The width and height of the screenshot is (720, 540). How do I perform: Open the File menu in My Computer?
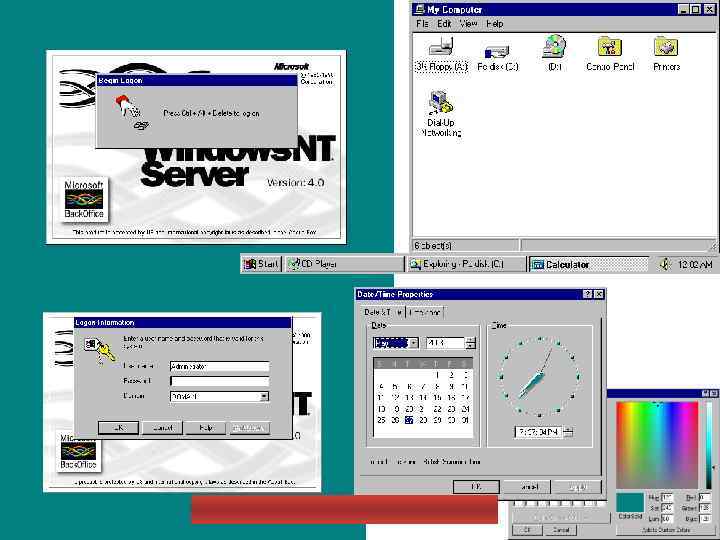pos(422,24)
